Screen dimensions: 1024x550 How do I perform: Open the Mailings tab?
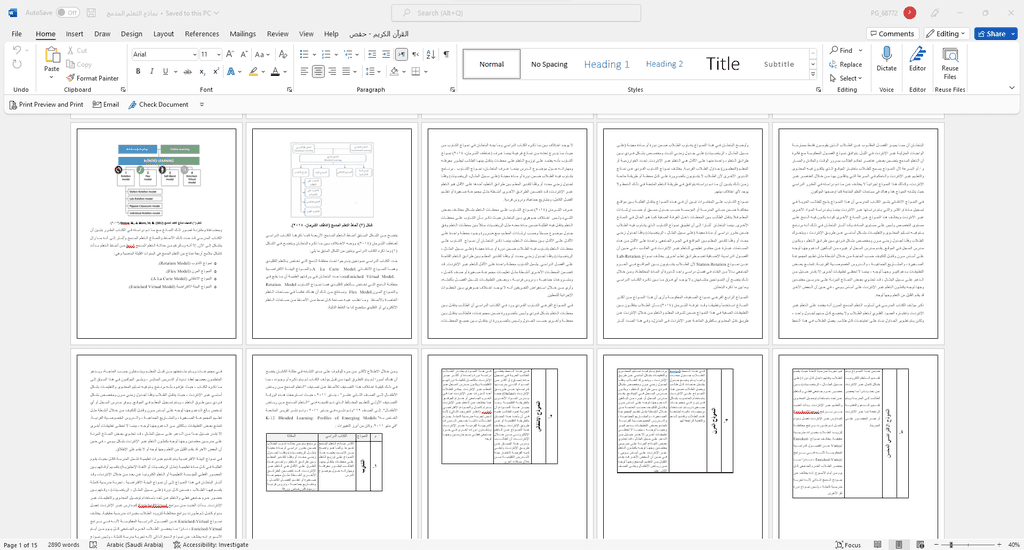coord(242,34)
